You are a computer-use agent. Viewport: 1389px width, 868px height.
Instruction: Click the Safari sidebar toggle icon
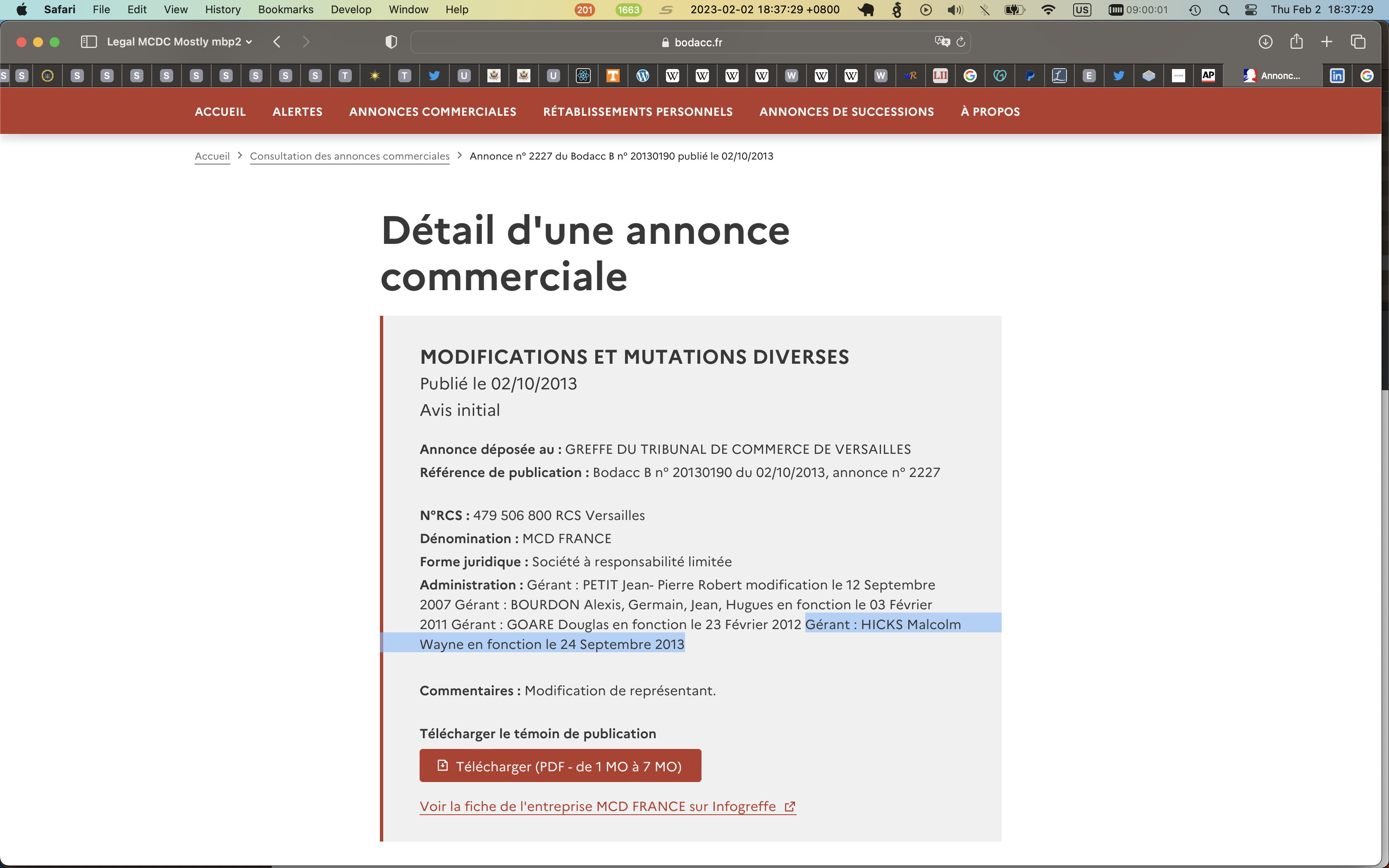(88, 42)
